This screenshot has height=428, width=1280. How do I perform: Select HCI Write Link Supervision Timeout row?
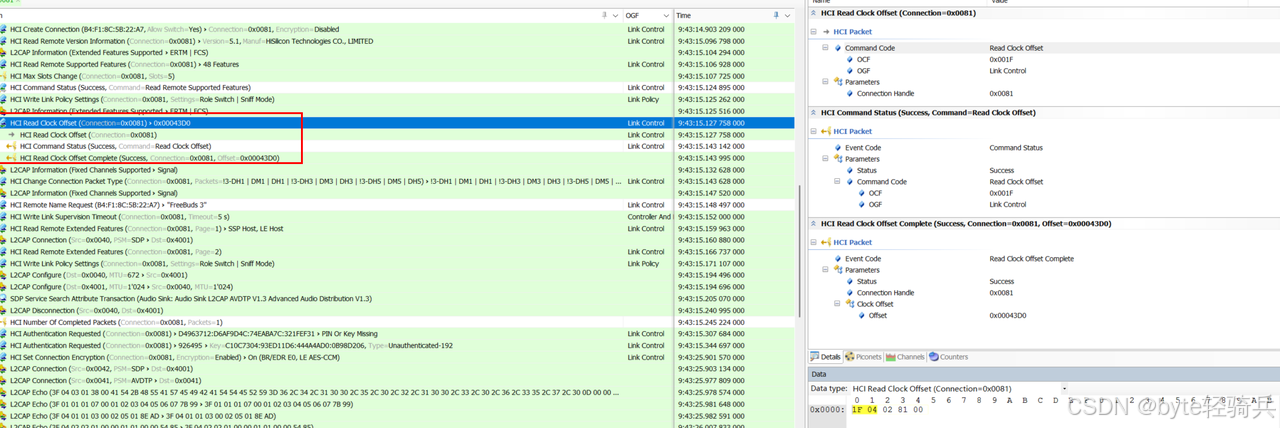pyautogui.click(x=398, y=216)
